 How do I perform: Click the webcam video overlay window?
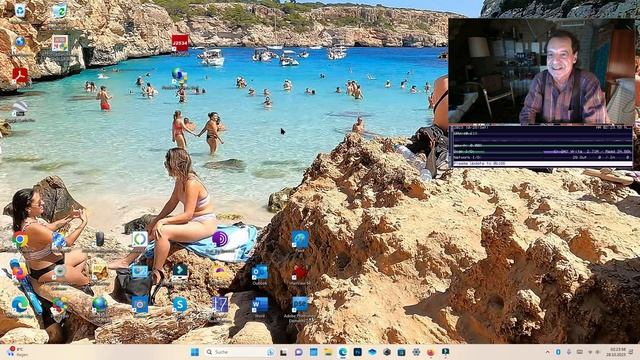[x=542, y=71]
